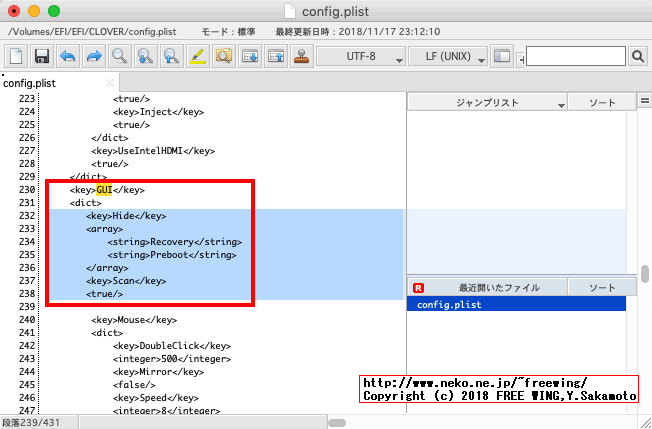Viewport: 652px width, 429px height.
Task: Click the Speed key on line 246
Action: tap(153, 398)
